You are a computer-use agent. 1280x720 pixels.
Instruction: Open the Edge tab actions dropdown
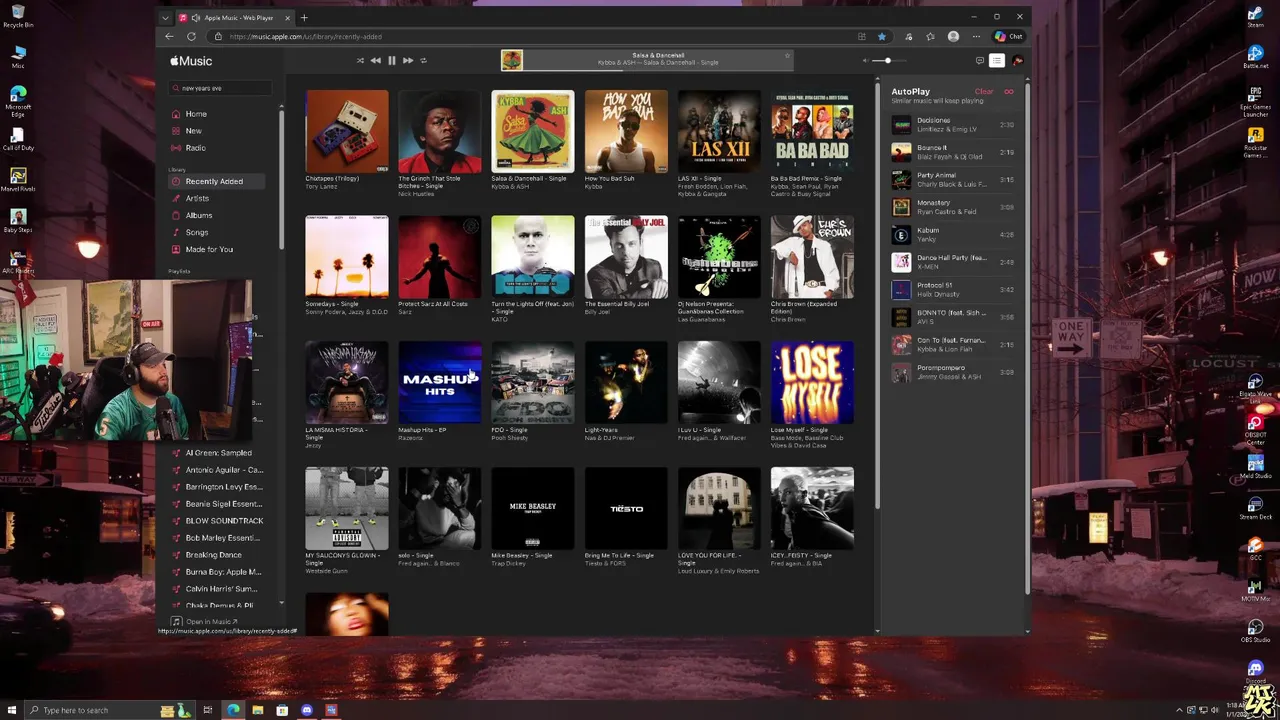(x=166, y=17)
